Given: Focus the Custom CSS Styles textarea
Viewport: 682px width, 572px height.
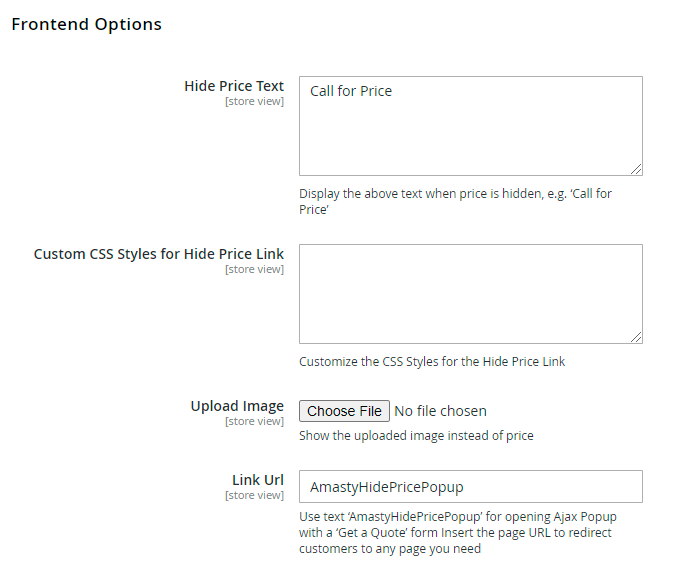Looking at the screenshot, I should (470, 294).
